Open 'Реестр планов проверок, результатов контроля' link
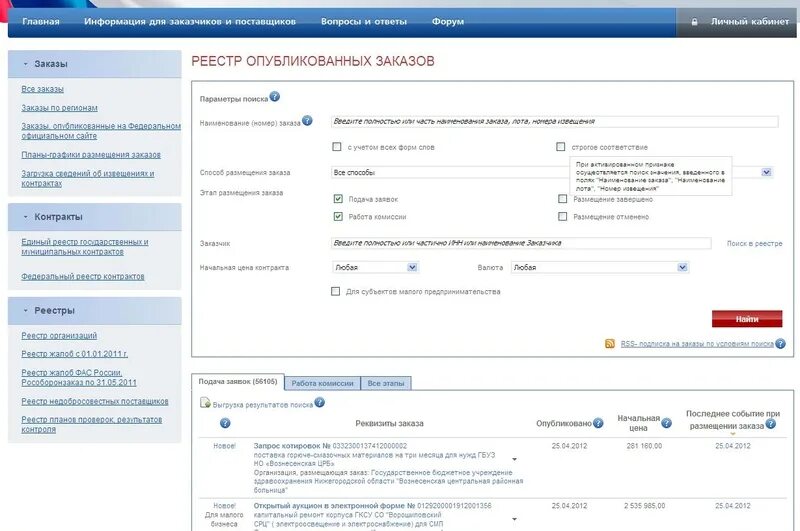The width and height of the screenshot is (800, 531). click(91, 424)
